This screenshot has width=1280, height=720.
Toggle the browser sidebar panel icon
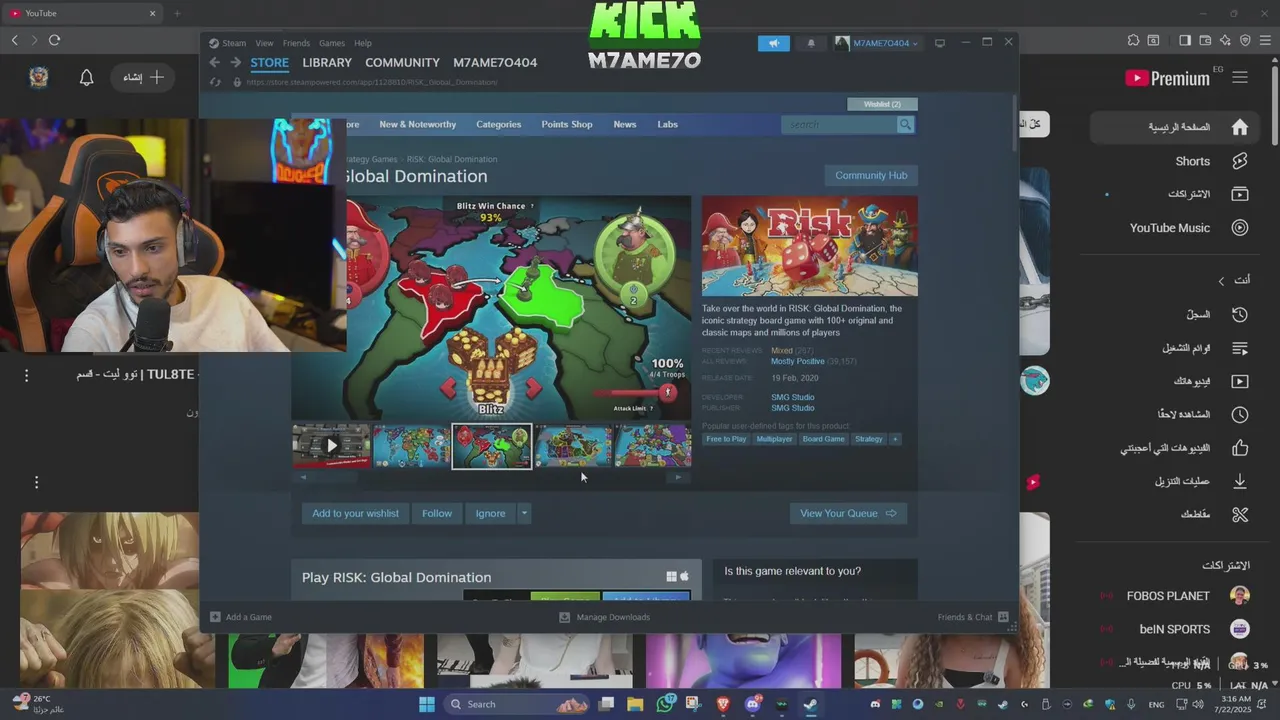[x=1185, y=40]
